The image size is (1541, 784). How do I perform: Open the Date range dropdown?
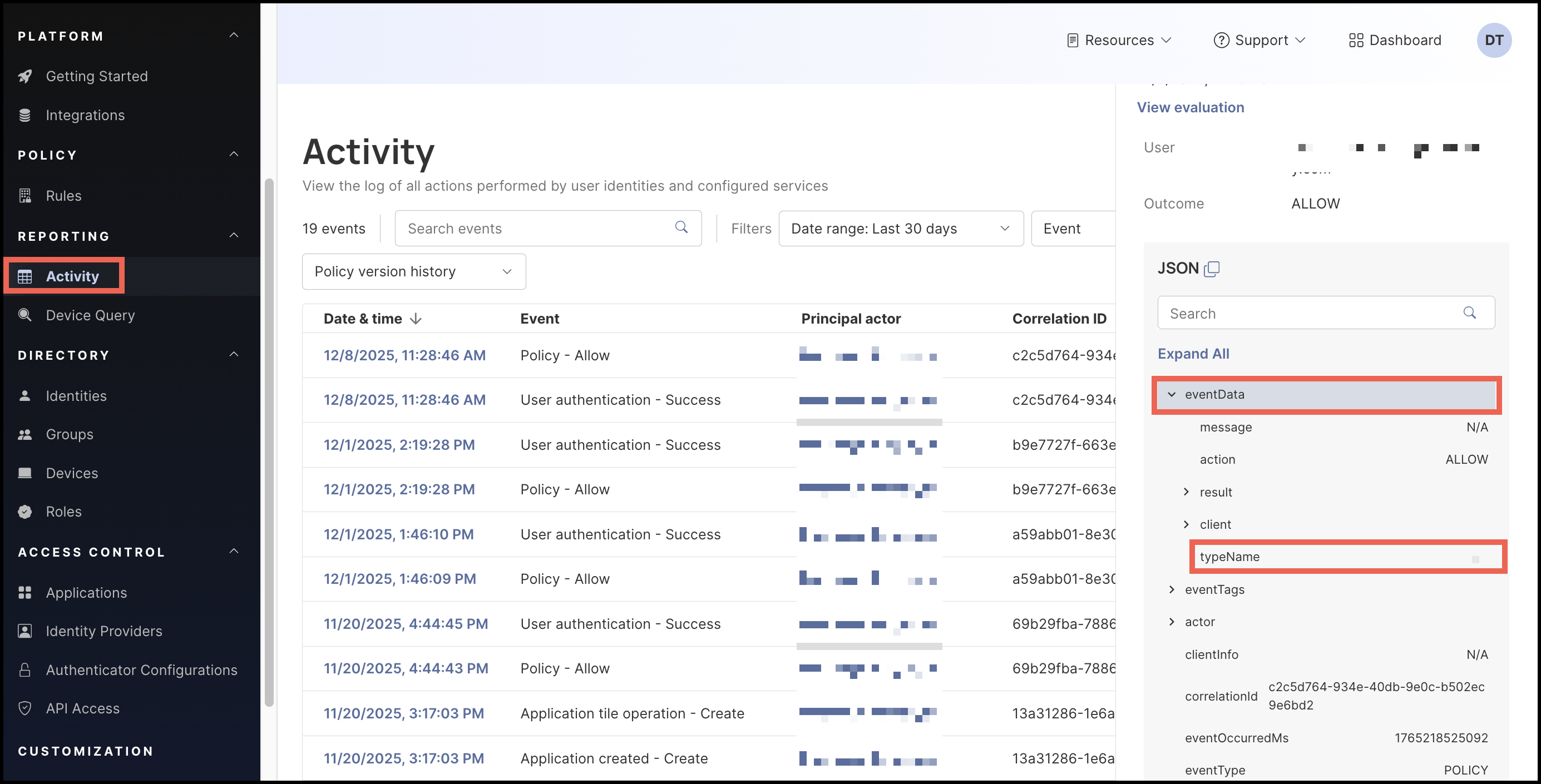tap(900, 229)
